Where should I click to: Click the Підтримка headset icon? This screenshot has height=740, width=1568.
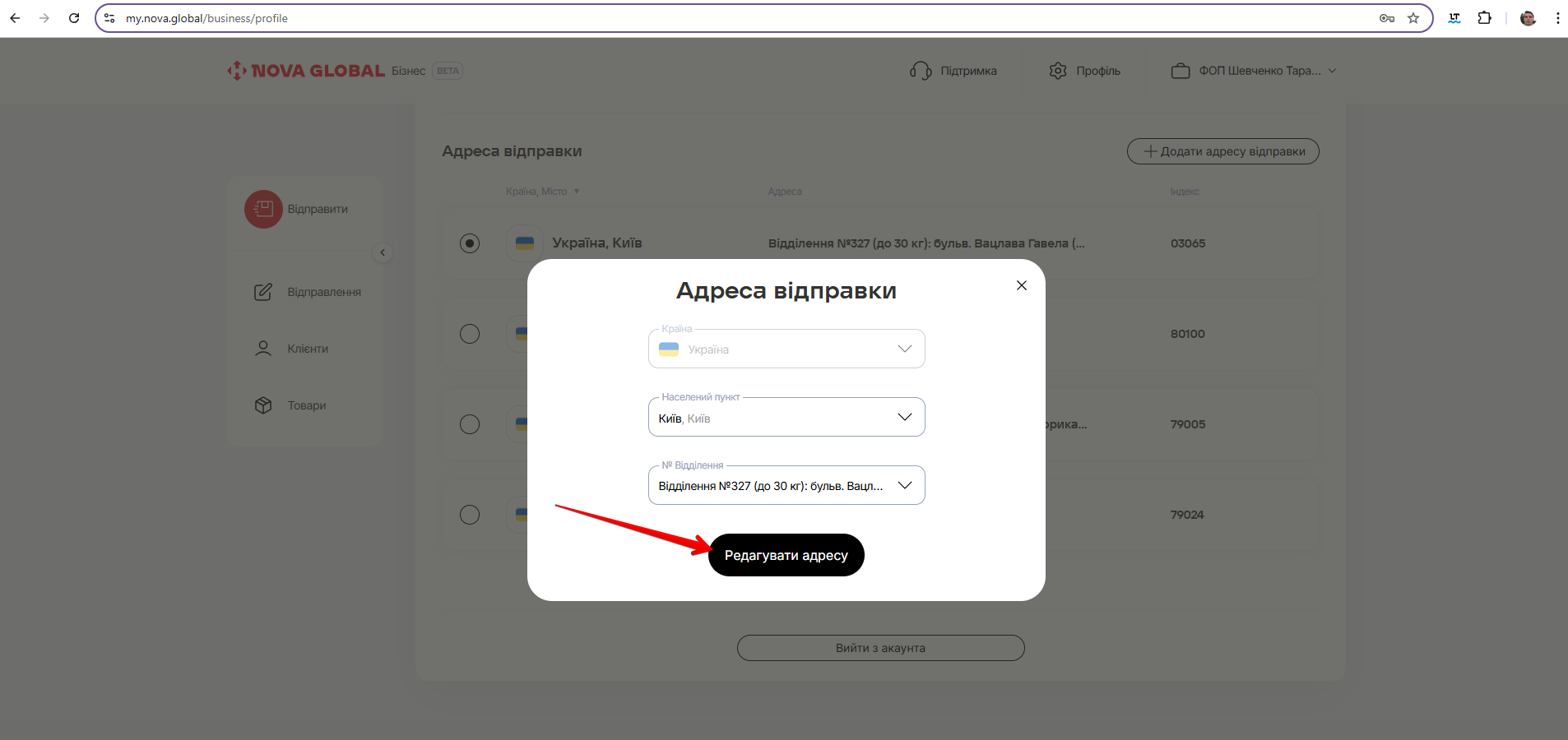(921, 71)
